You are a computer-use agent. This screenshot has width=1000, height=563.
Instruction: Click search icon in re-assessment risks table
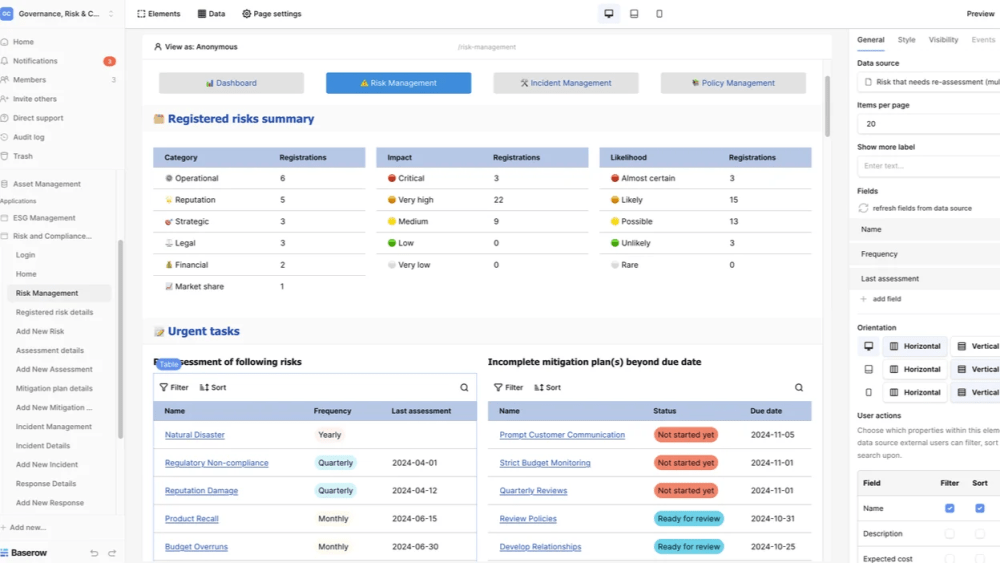tap(464, 388)
